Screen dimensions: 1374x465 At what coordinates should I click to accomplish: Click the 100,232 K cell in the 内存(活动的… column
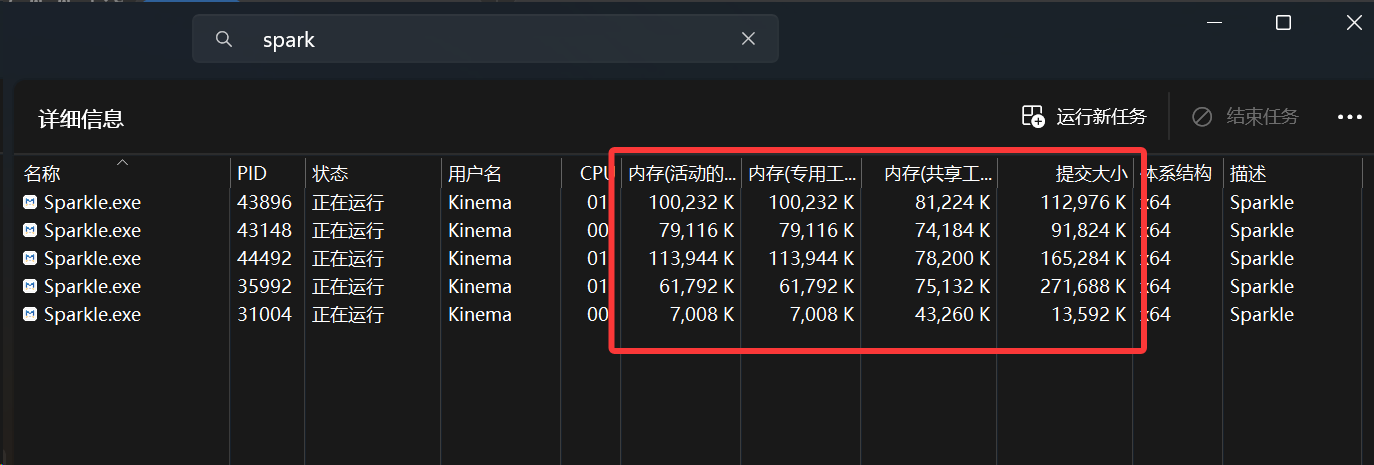[691, 202]
